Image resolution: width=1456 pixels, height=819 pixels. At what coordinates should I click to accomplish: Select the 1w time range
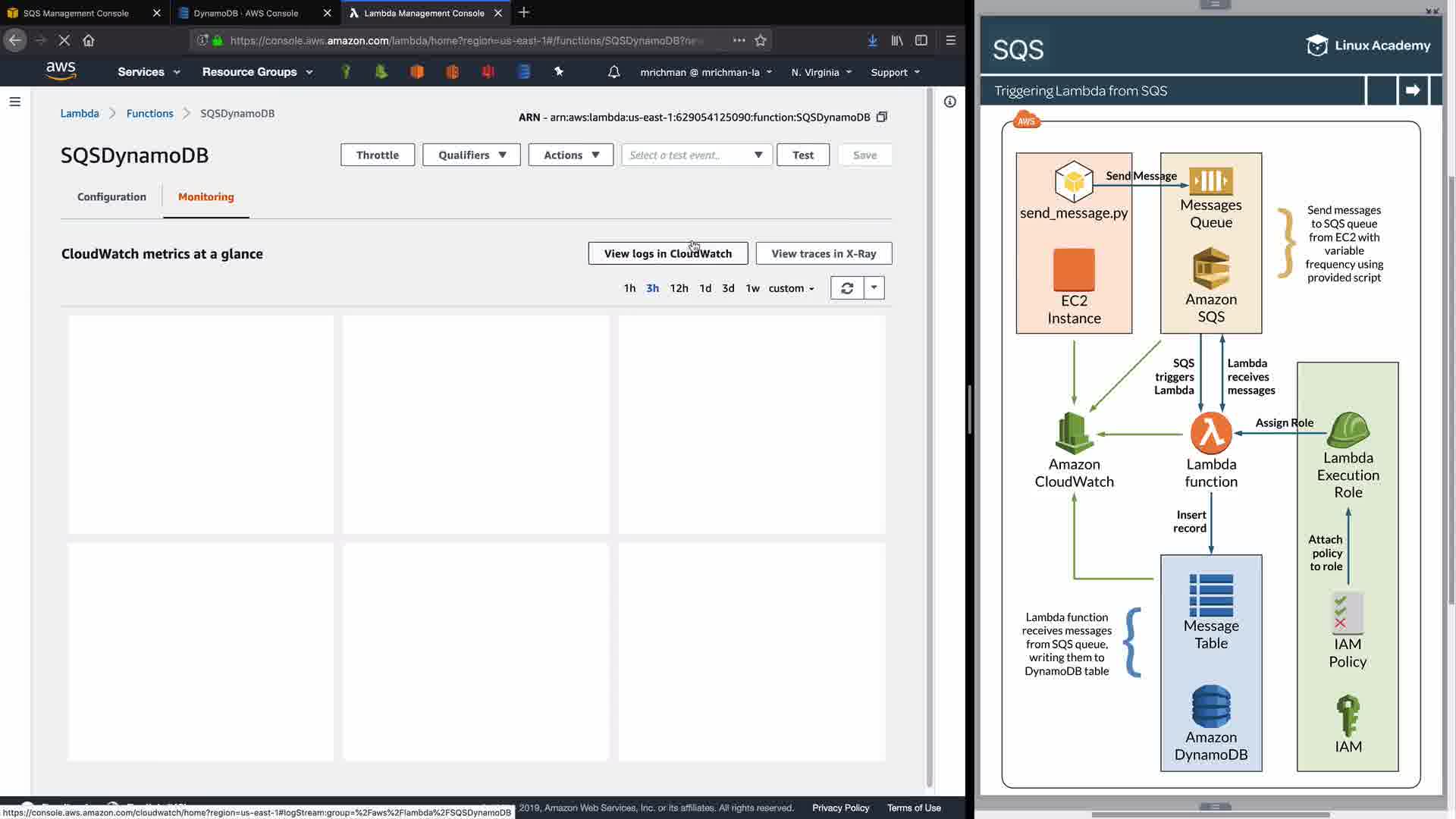click(x=752, y=288)
